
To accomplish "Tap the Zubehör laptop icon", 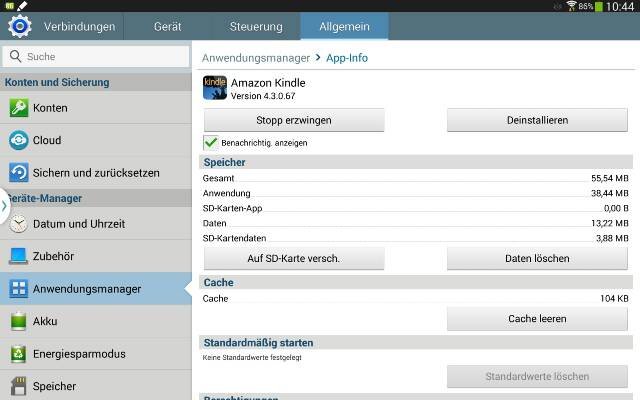I will [x=19, y=256].
